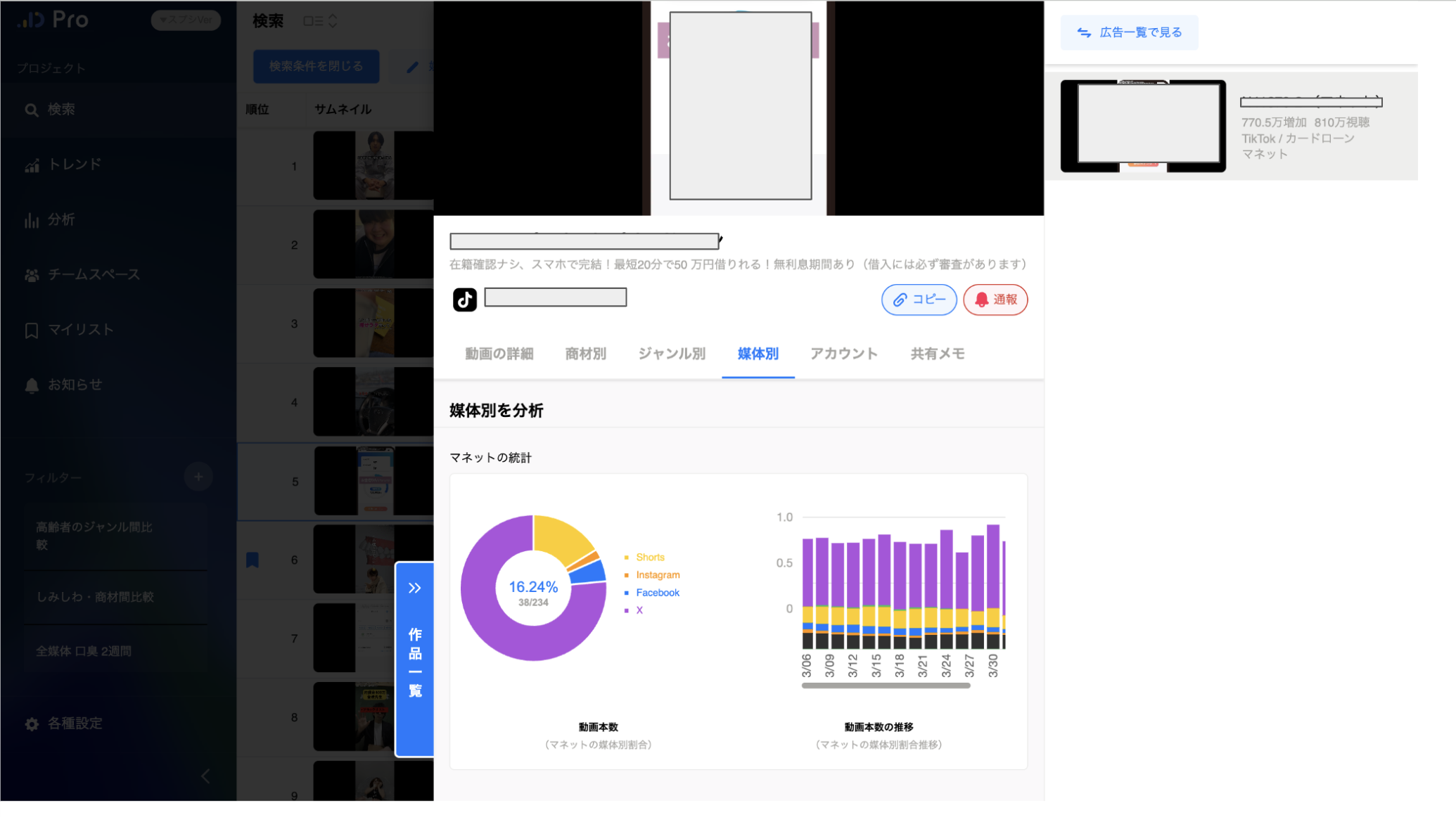Click the search magnifier icon in sidebar
1456x817 pixels.
(32, 110)
